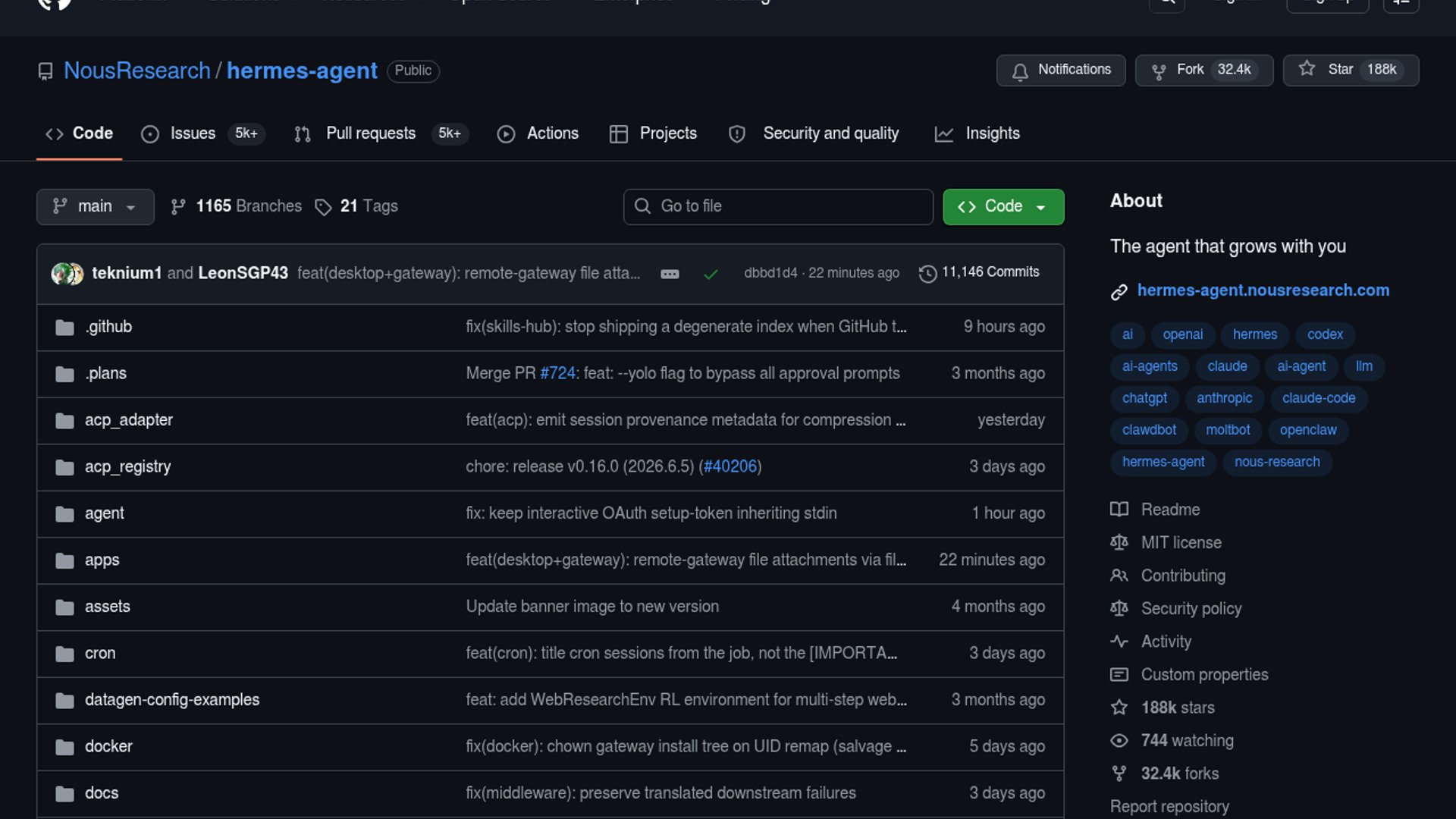1456x819 pixels.
Task: Click the acp_registry folder icon
Action: 64,468
